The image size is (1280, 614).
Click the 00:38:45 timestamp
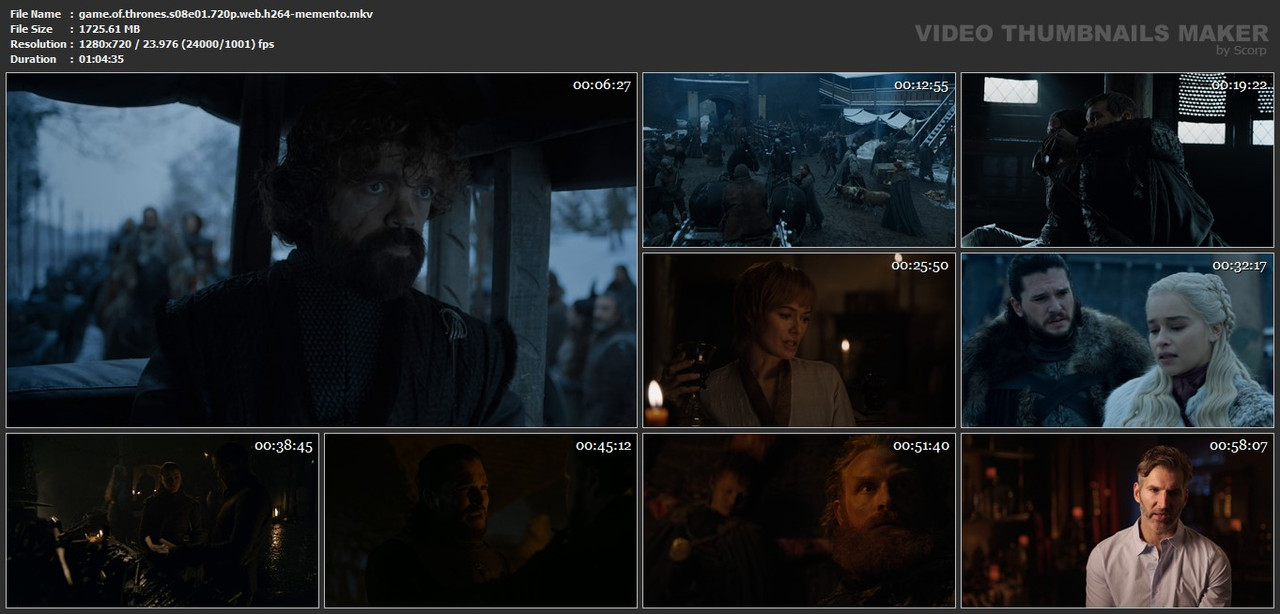coord(284,446)
